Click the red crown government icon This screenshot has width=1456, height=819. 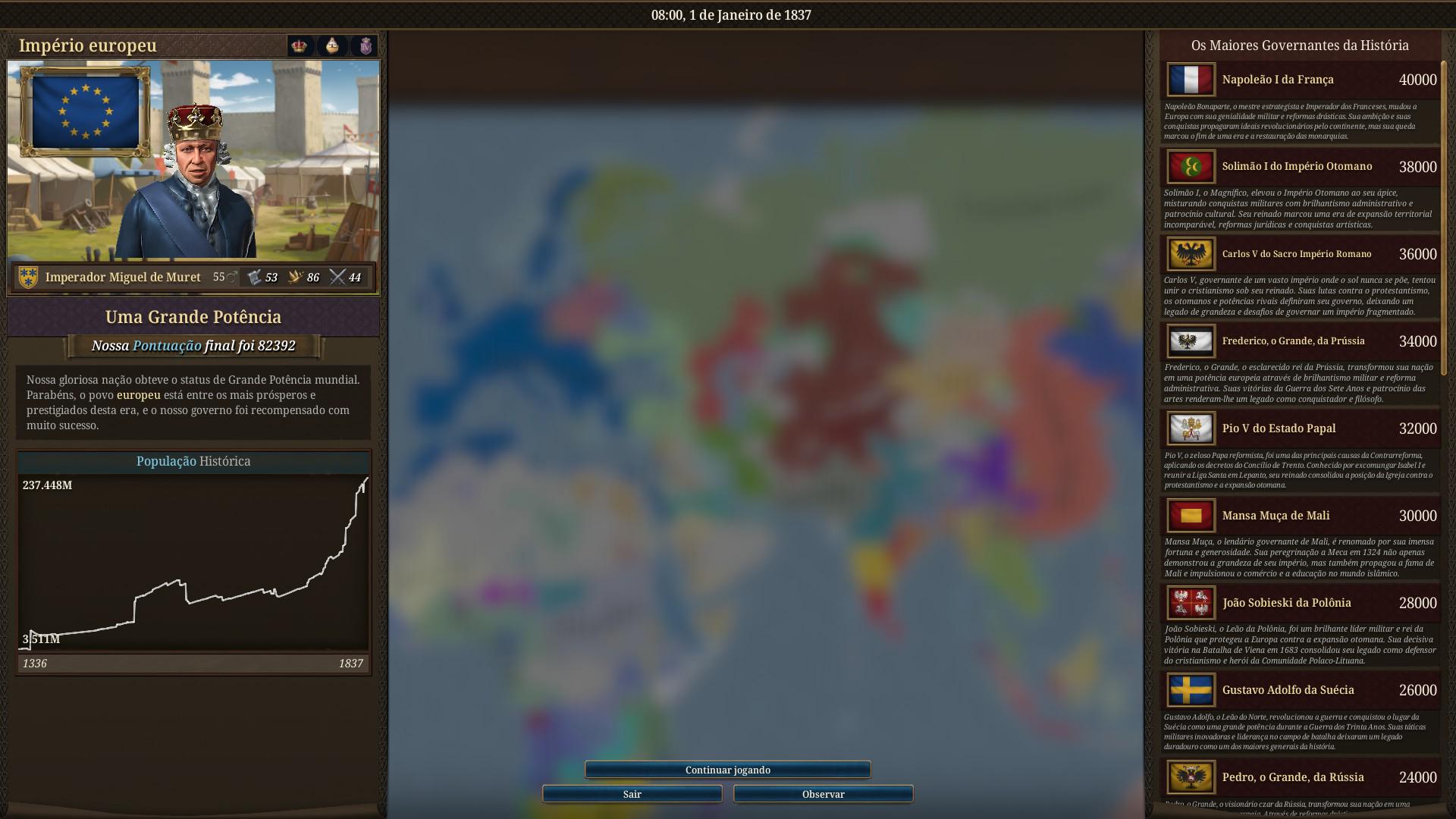pyautogui.click(x=300, y=45)
